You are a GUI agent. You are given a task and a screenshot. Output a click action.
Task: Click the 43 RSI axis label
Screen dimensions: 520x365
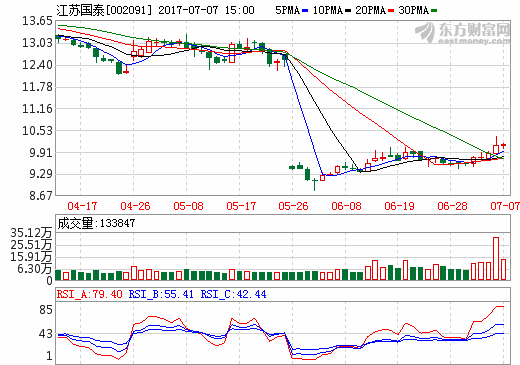click(46, 334)
